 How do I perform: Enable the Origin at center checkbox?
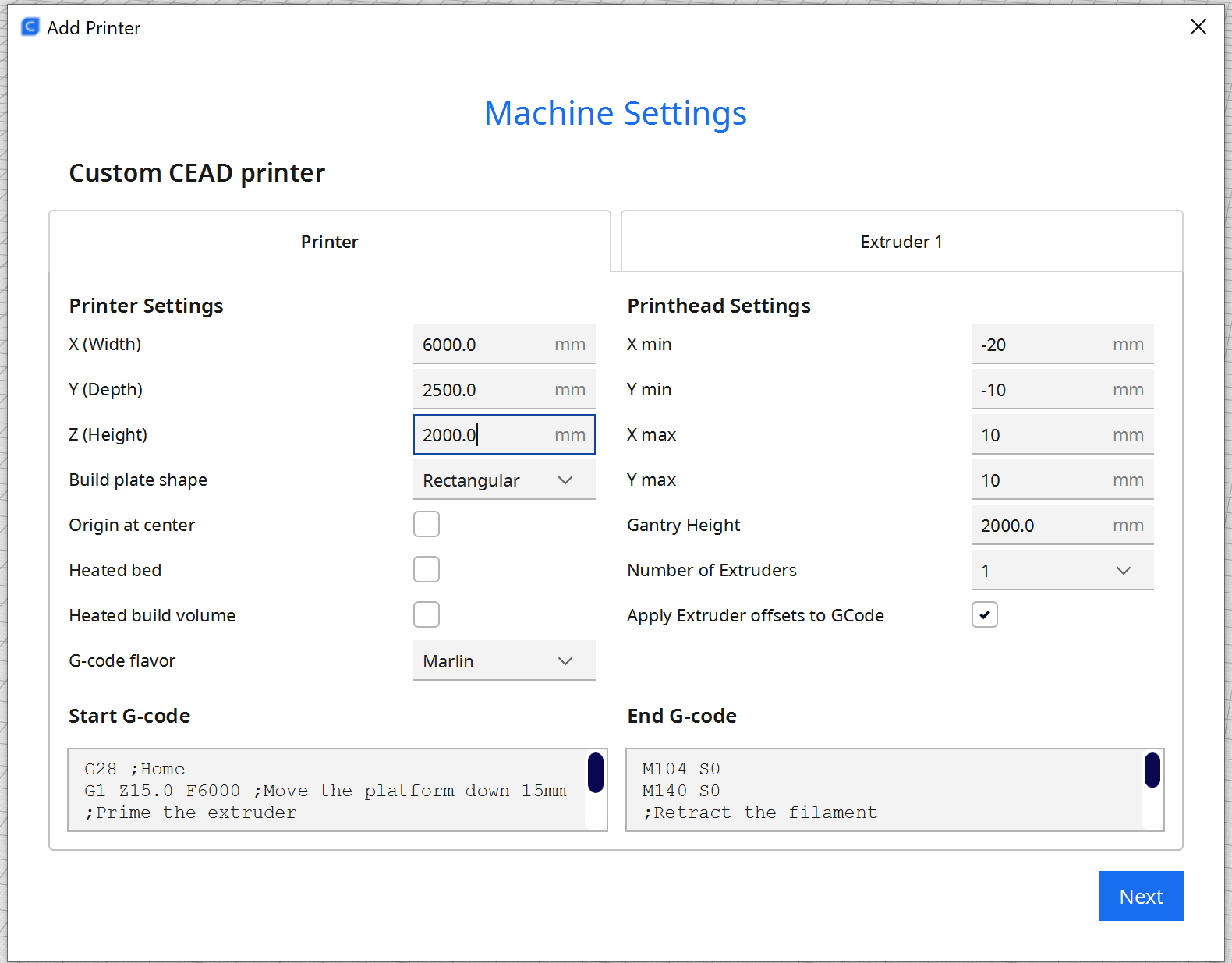point(427,525)
